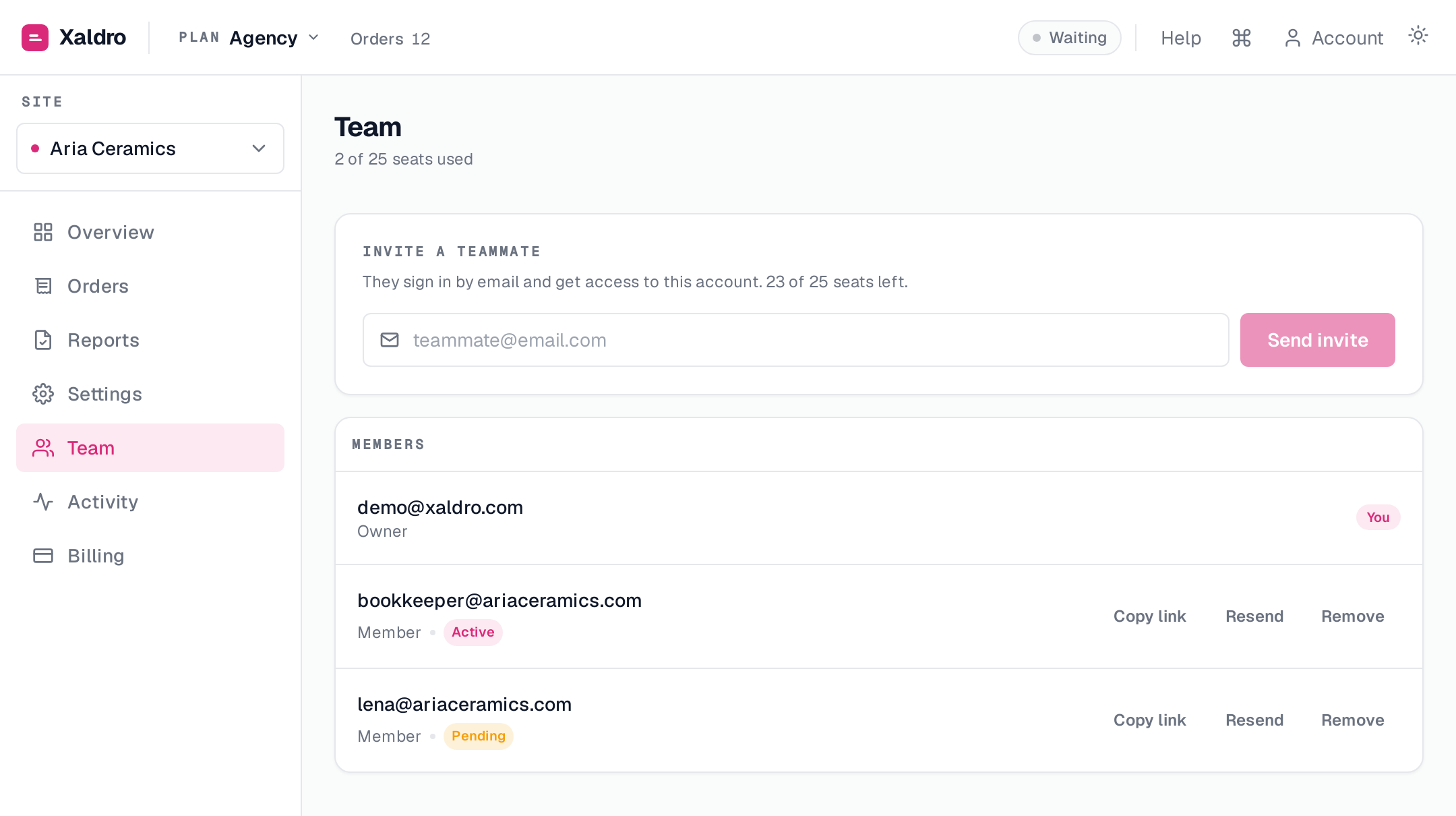Click the envelope icon in invite field
This screenshot has height=816, width=1456.
click(390, 340)
